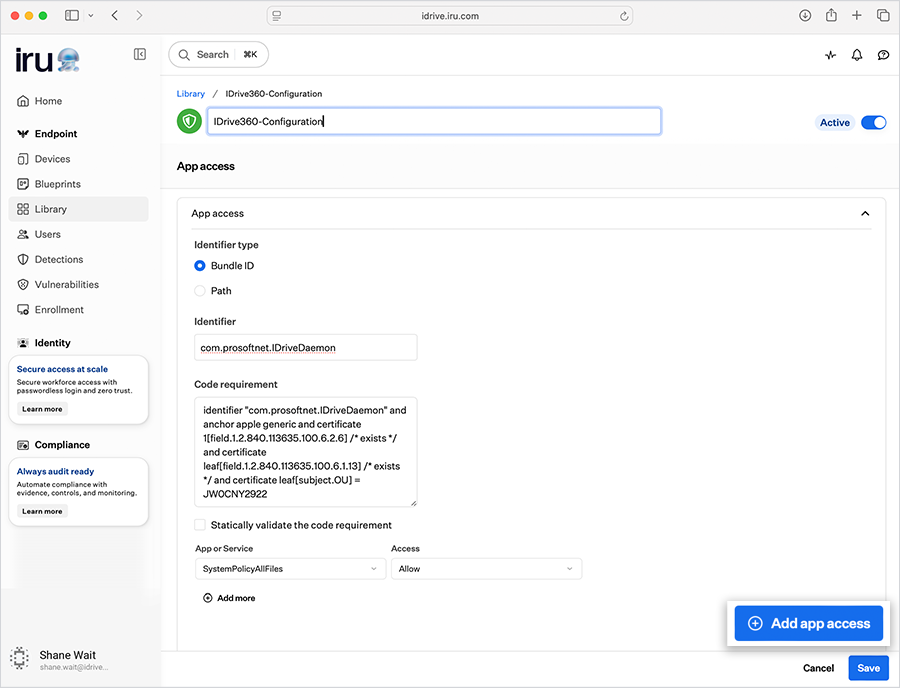
Task: Click the Secure access at scale title
Action: pos(62,369)
